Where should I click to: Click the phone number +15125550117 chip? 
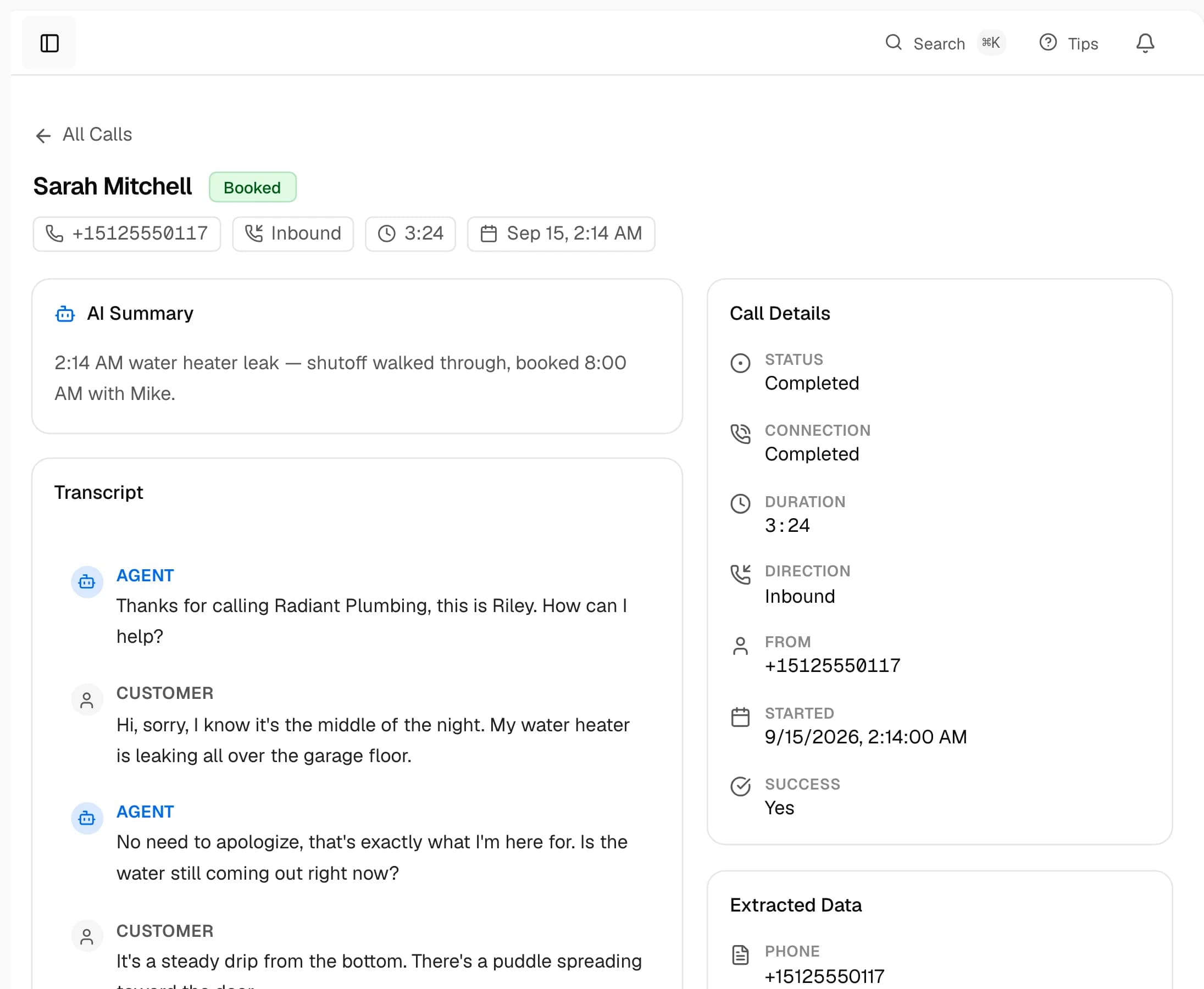coord(126,234)
